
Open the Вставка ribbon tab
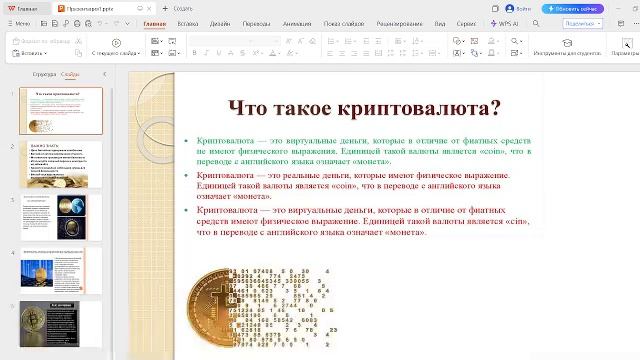coord(188,24)
